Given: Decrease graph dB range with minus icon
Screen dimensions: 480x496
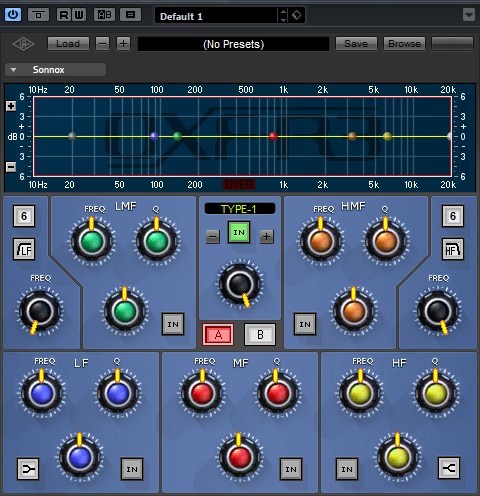Looking at the screenshot, I should [11, 167].
